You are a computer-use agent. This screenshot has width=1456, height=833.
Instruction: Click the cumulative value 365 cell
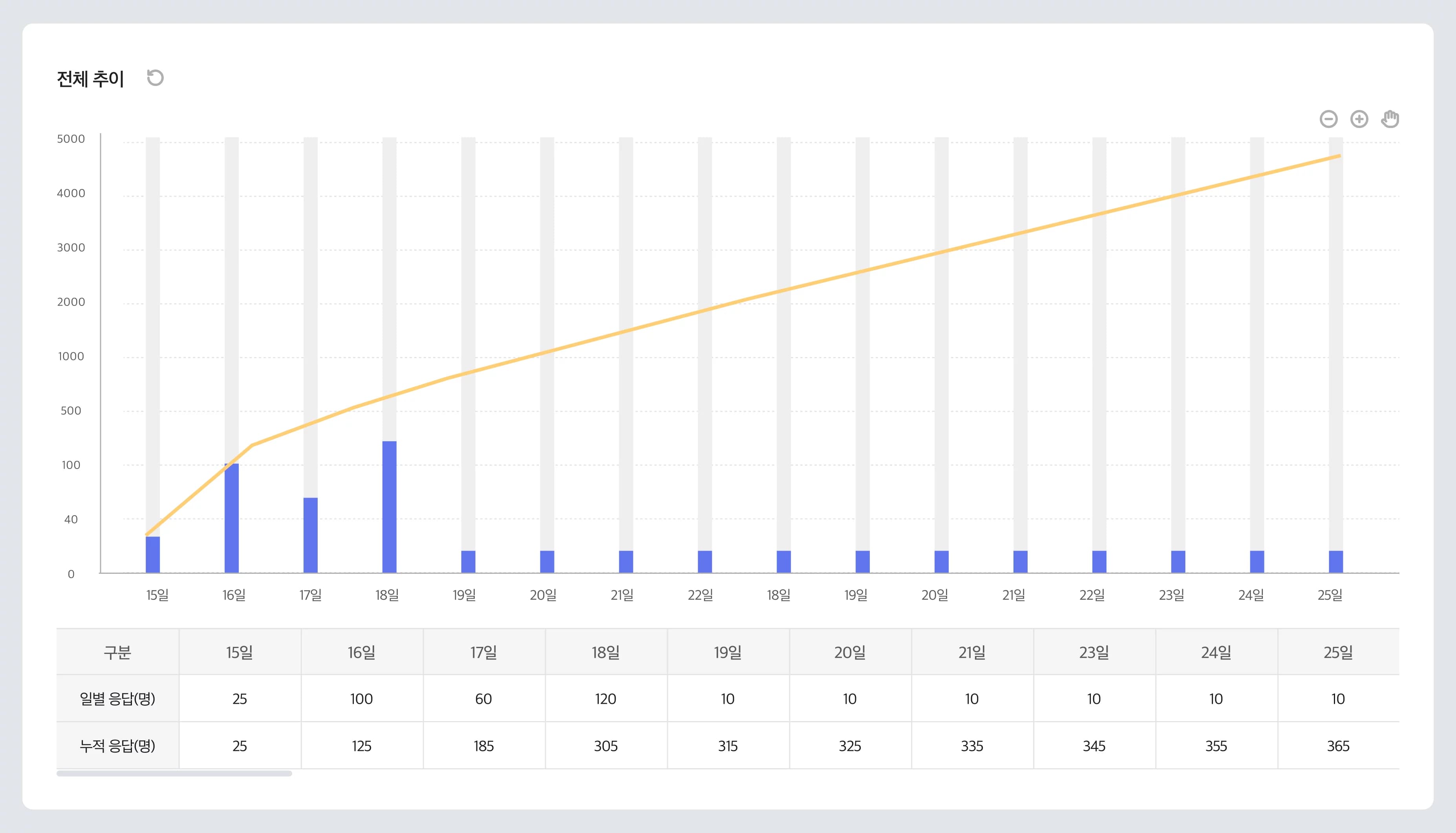point(1338,745)
